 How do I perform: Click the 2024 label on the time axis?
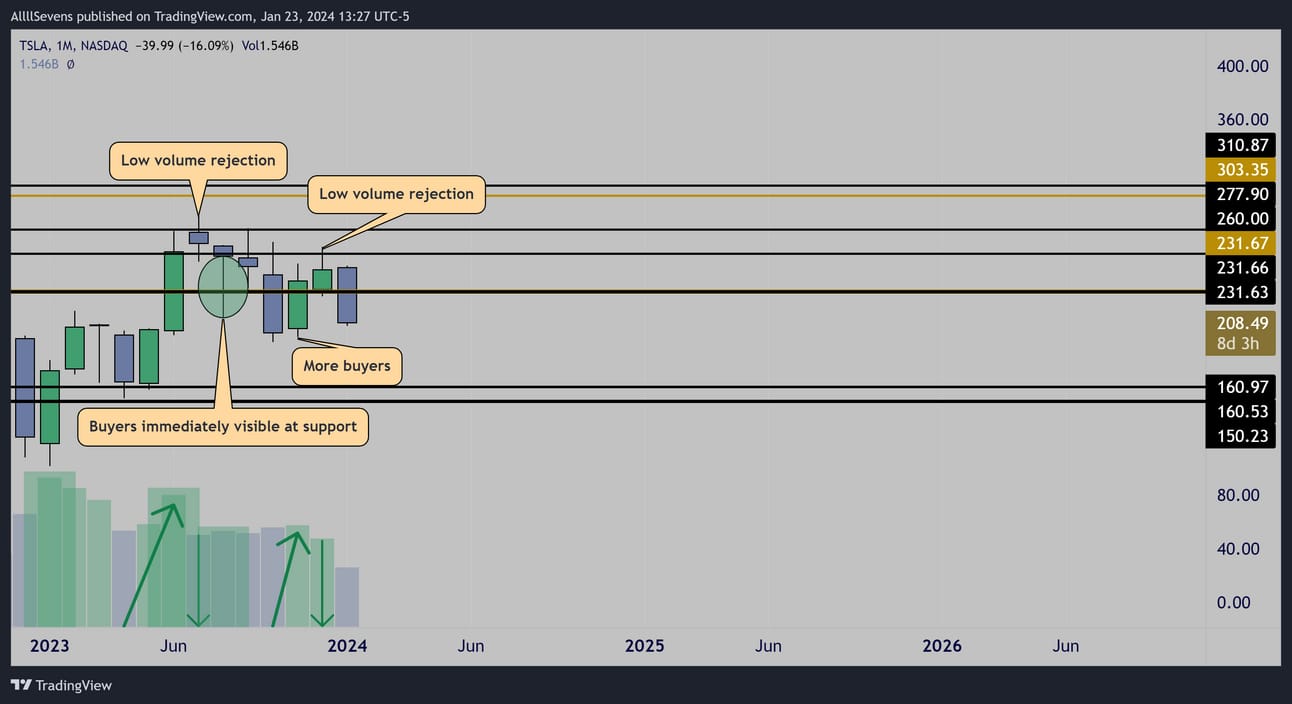[x=347, y=646]
